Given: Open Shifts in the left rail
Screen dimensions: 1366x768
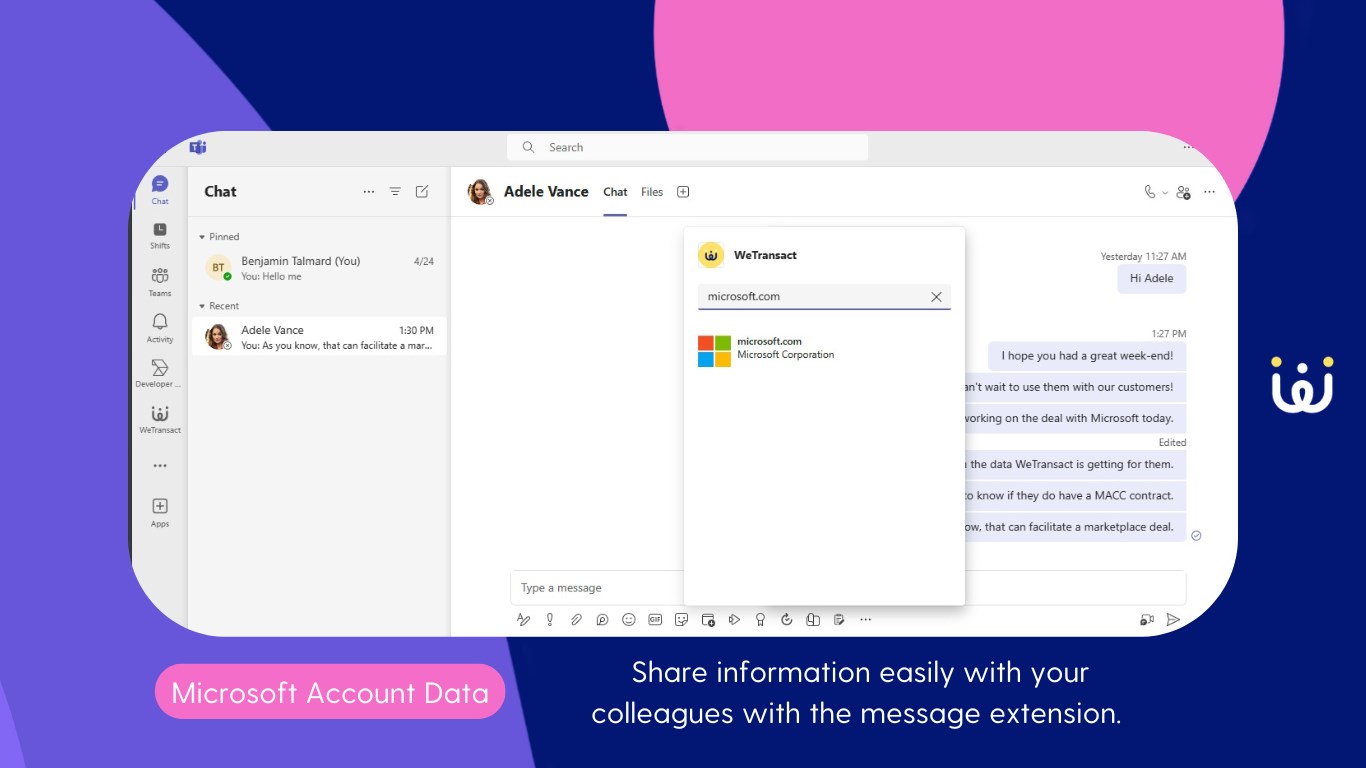Looking at the screenshot, I should [160, 236].
